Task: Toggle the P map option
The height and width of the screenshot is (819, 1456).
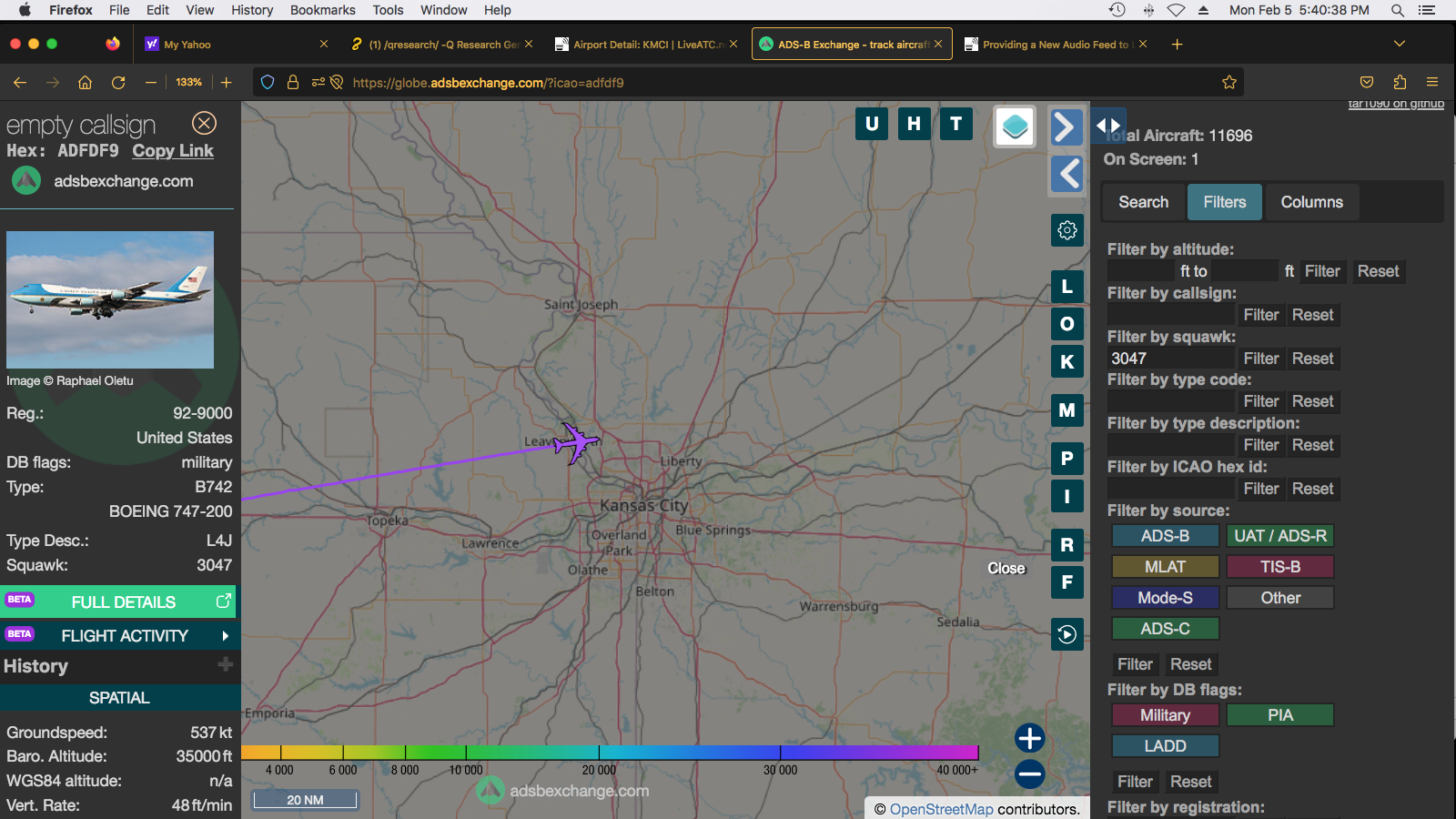Action: pos(1067,459)
